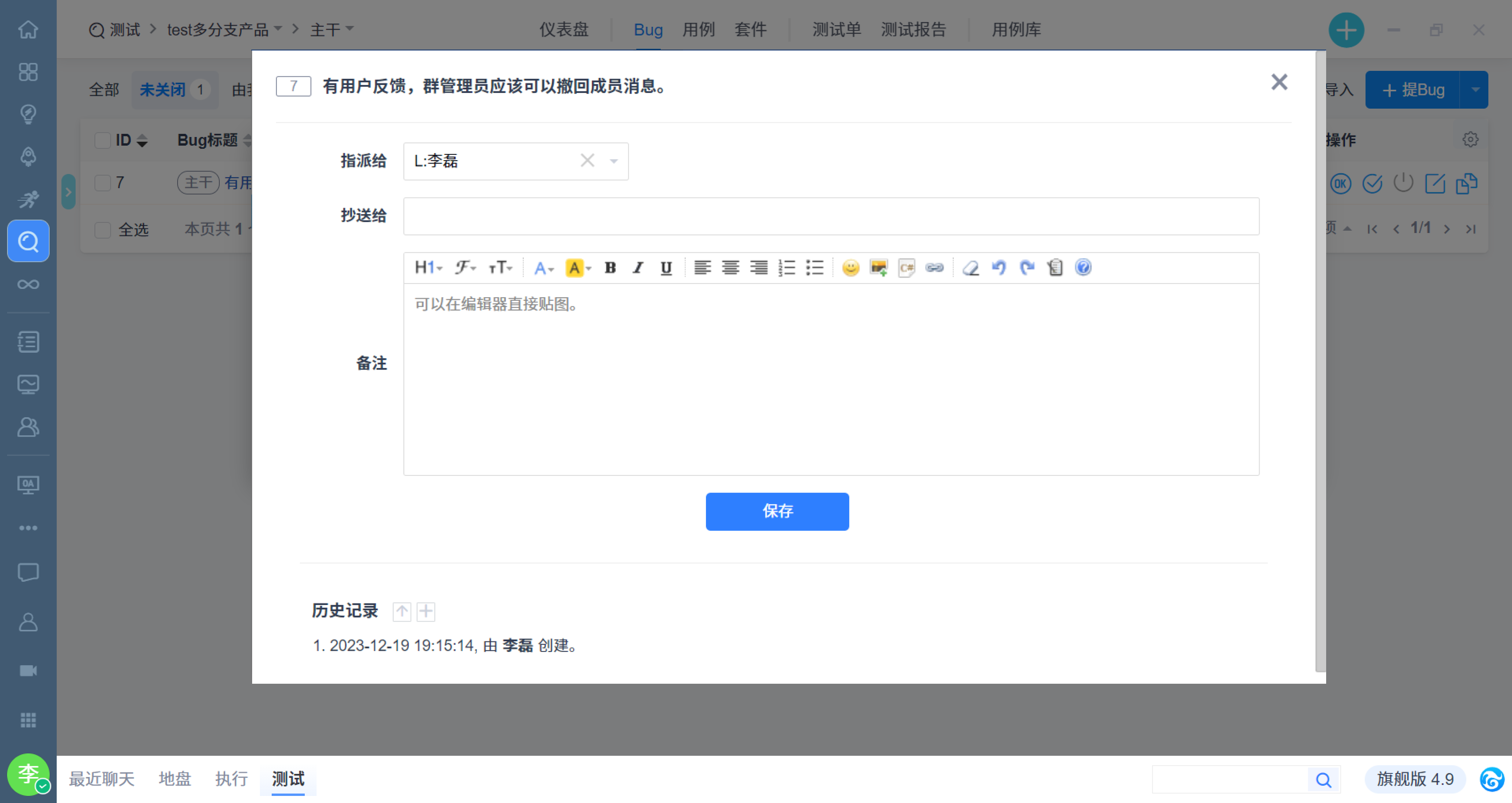Screen dimensions: 1512x803
Task: Expand all history record details
Action: point(426,612)
